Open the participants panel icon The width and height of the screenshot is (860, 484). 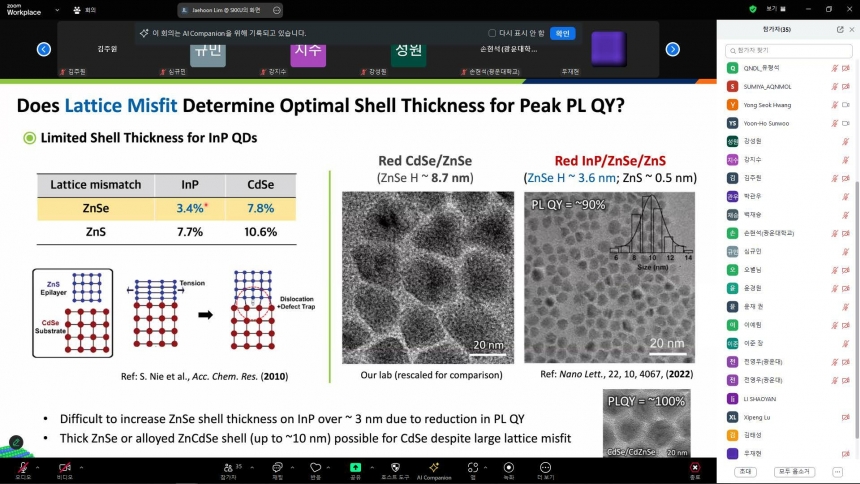tap(228, 468)
